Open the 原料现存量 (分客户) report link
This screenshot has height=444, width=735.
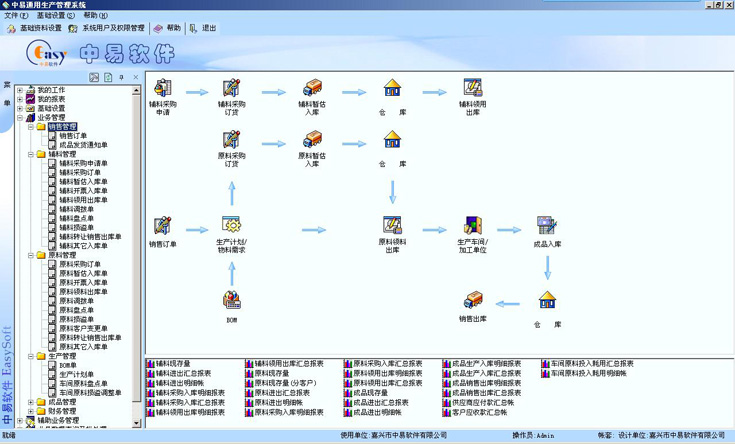tap(285, 384)
